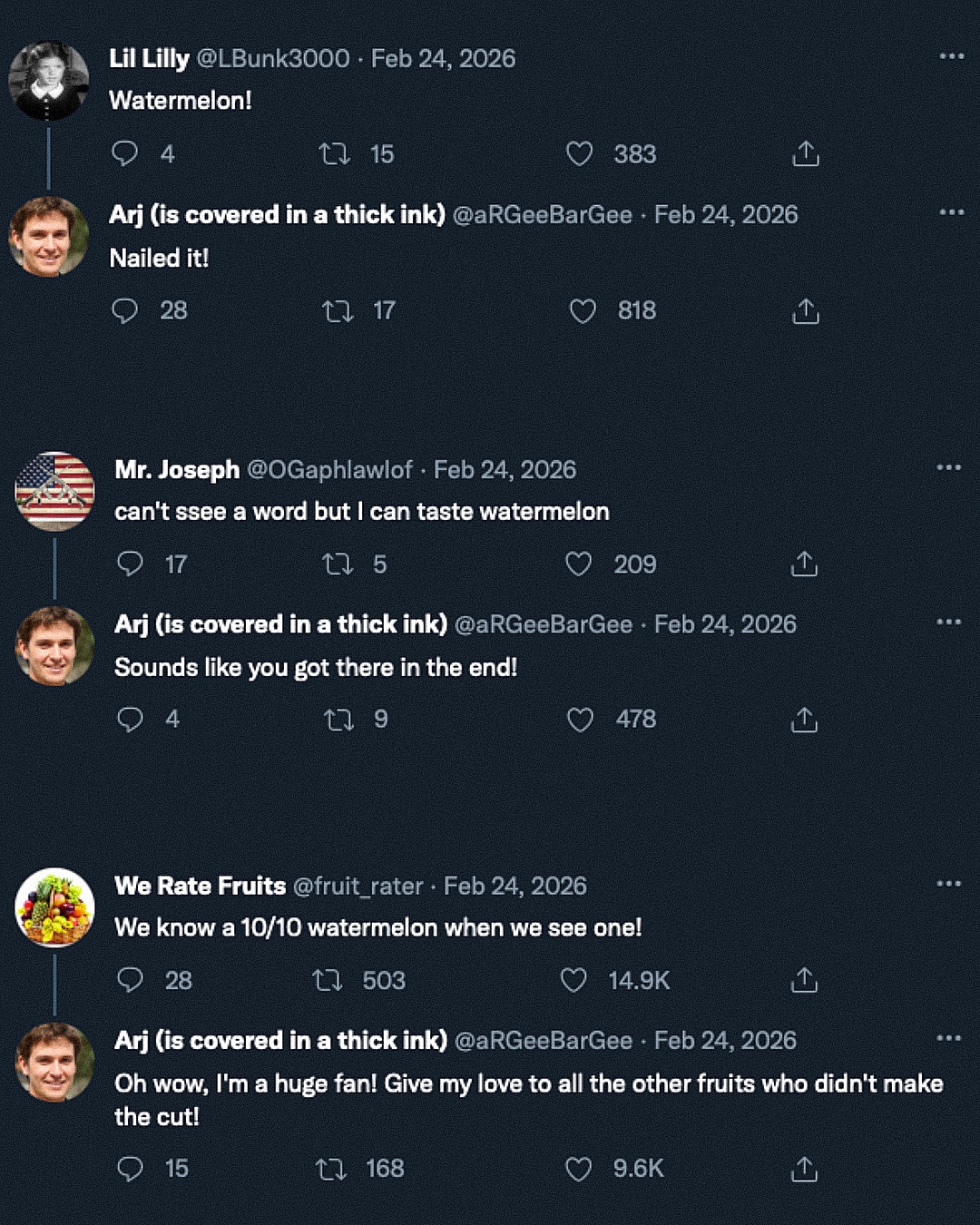
Task: Like We Rate Fruits' 10/10 watermelon tweet
Action: point(573,980)
